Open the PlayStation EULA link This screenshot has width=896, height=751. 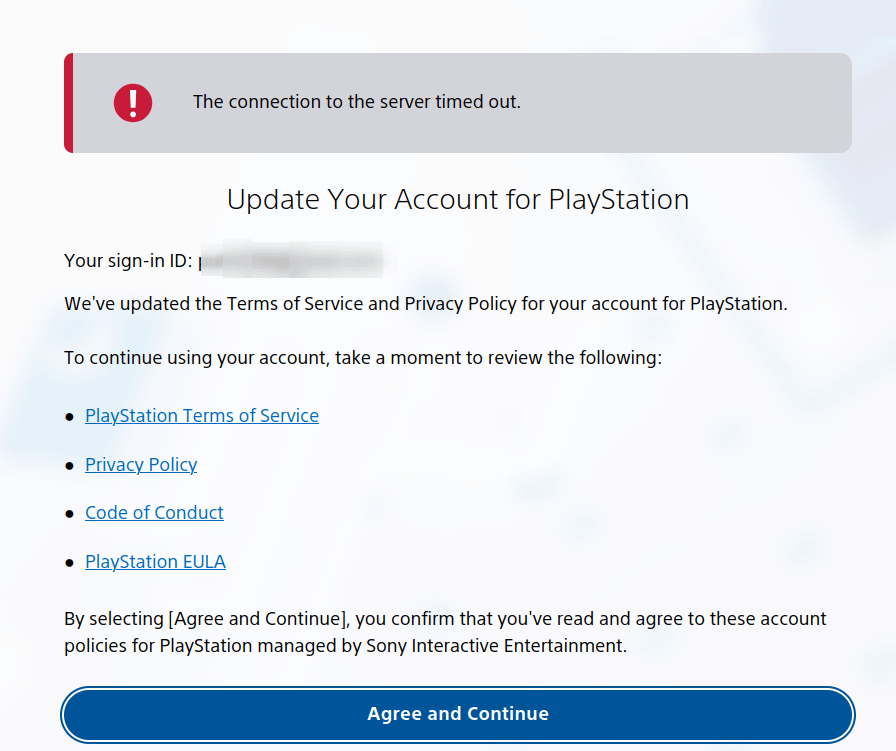click(155, 562)
